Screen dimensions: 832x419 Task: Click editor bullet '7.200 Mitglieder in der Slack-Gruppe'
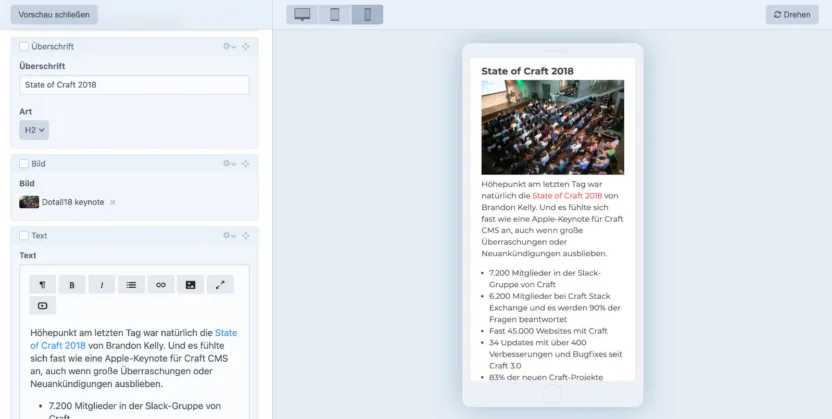tap(135, 406)
